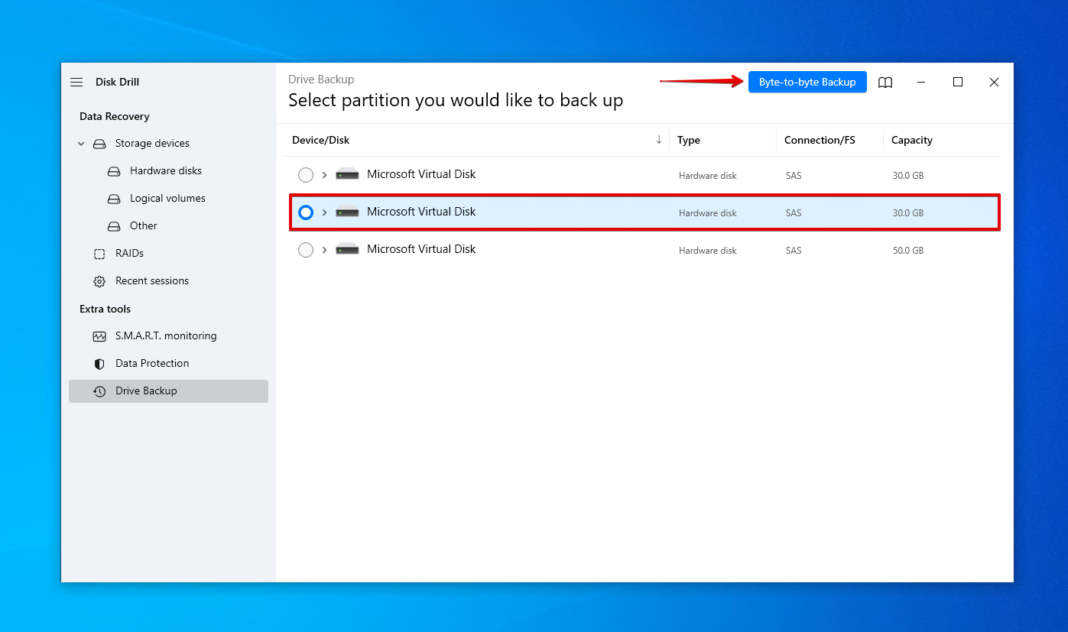The height and width of the screenshot is (632, 1068).
Task: Collapse the Storage devices tree
Action: pos(81,143)
